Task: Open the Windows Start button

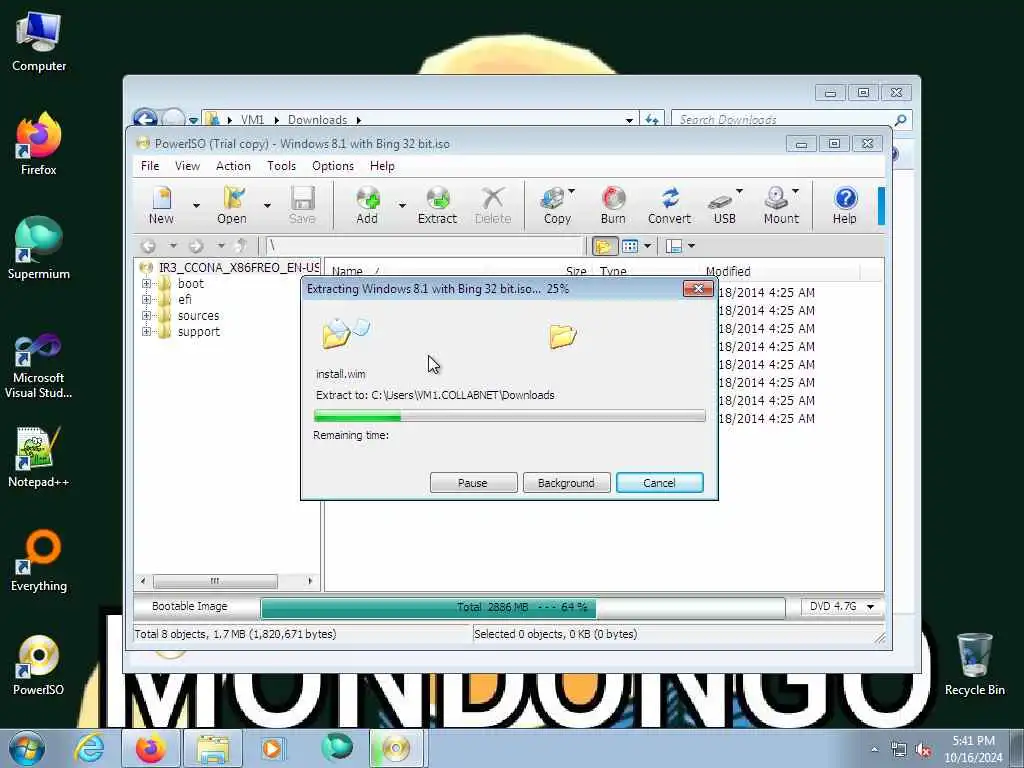Action: coord(27,748)
